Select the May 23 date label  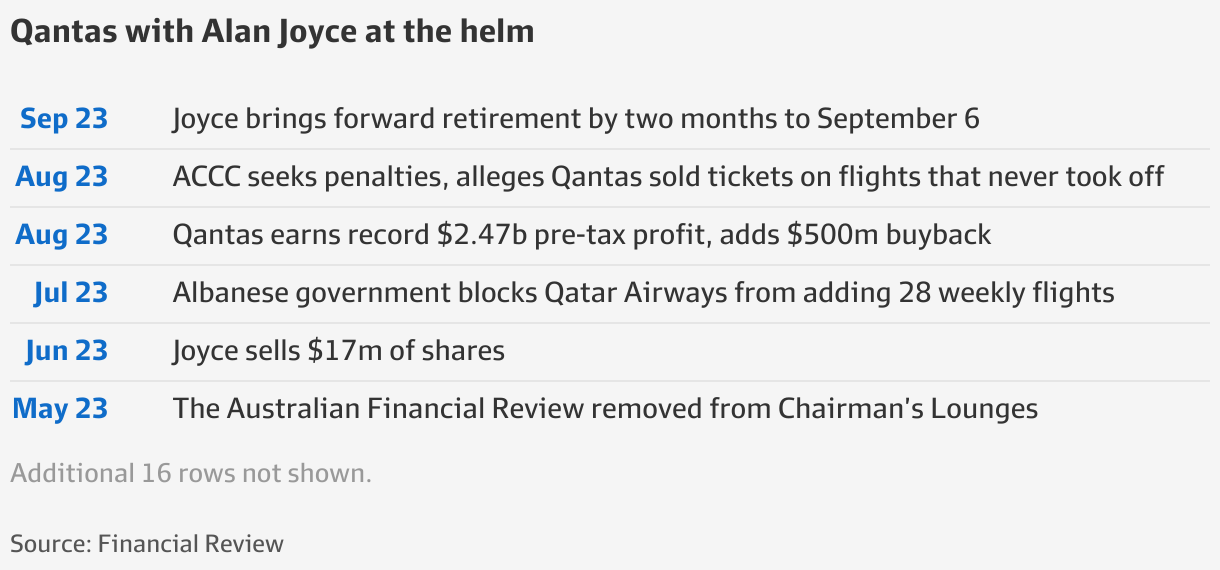point(60,409)
